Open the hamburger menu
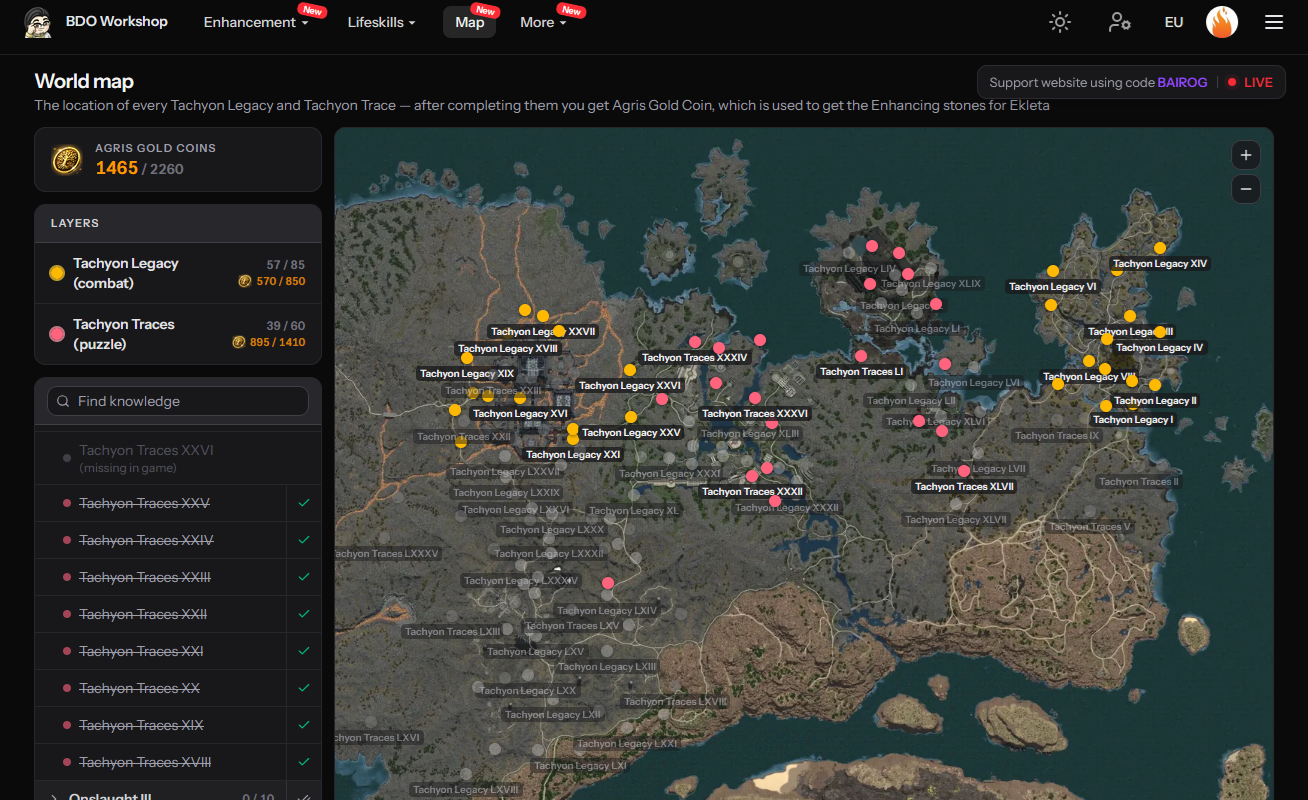Screen dimensions: 1308x800 (1274, 22)
